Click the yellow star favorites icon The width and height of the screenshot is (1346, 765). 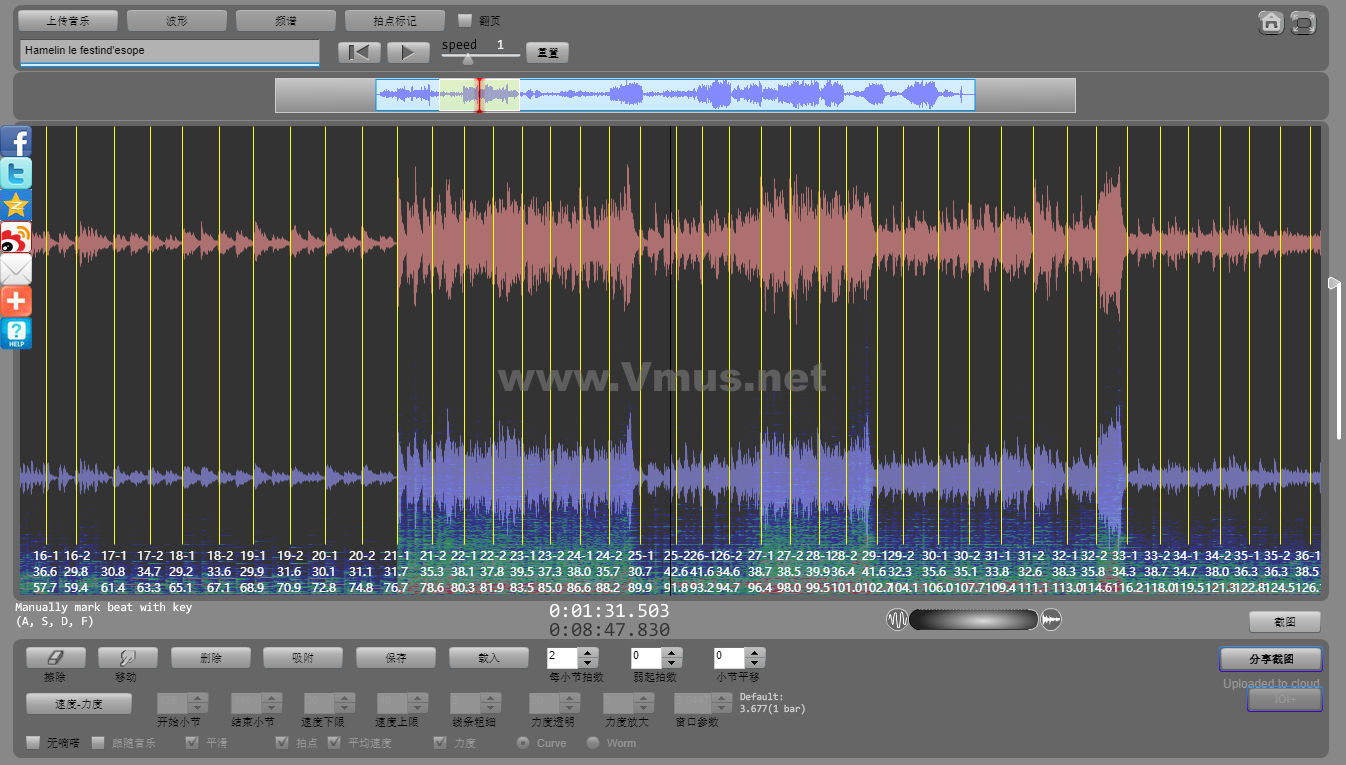(16, 205)
